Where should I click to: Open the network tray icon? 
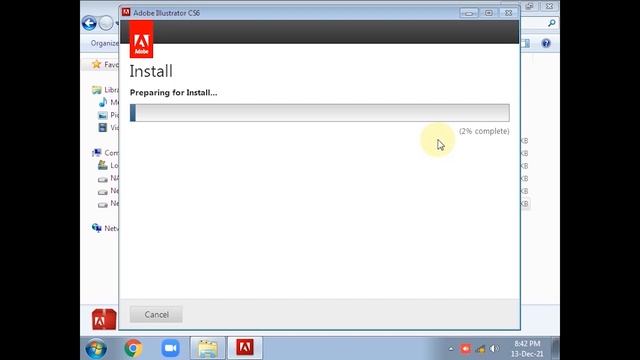click(x=480, y=349)
